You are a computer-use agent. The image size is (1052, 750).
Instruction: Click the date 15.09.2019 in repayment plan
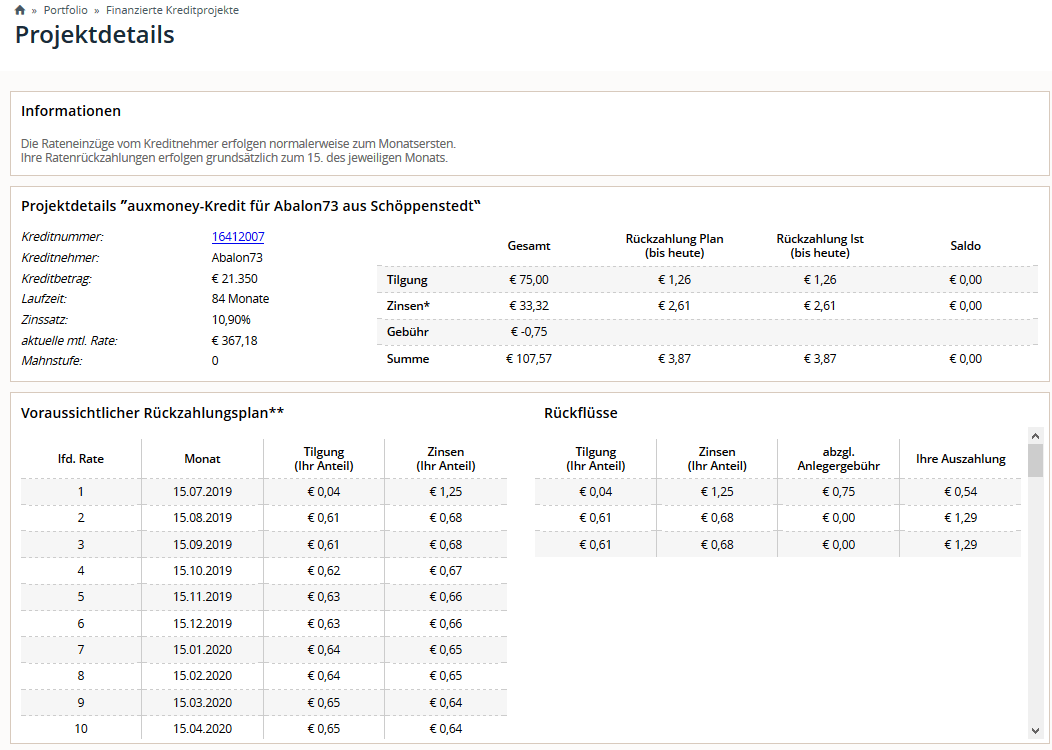(203, 545)
